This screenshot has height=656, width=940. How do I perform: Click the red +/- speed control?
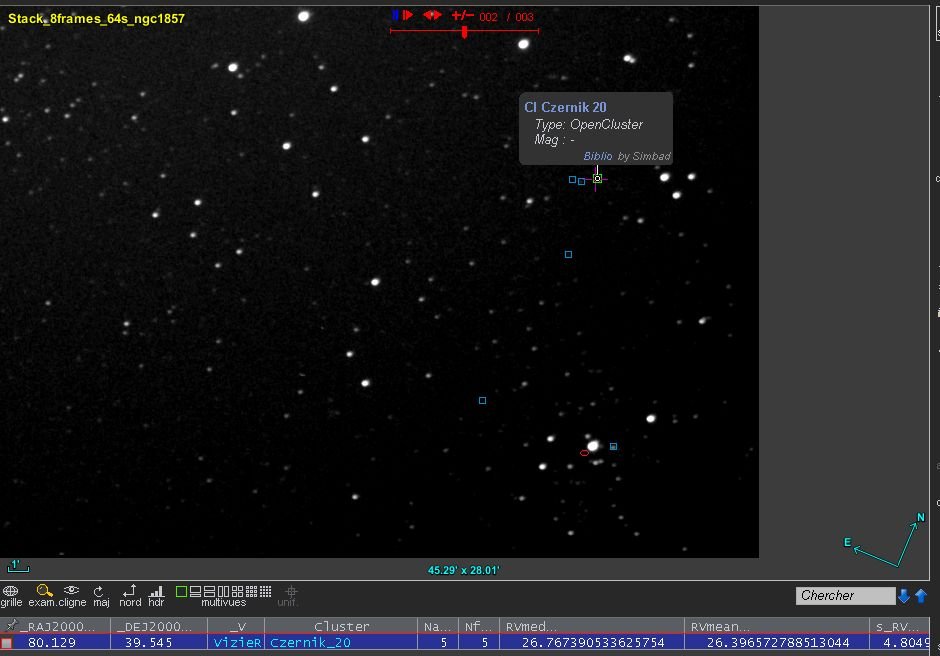[x=462, y=15]
